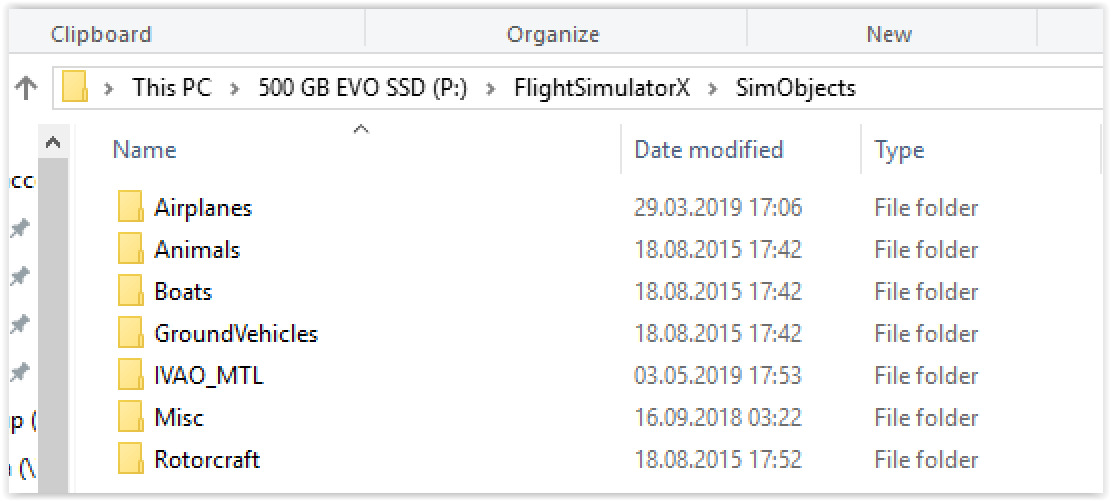Sort by the Date modified column
The width and height of the screenshot is (1111, 501).
[x=709, y=150]
